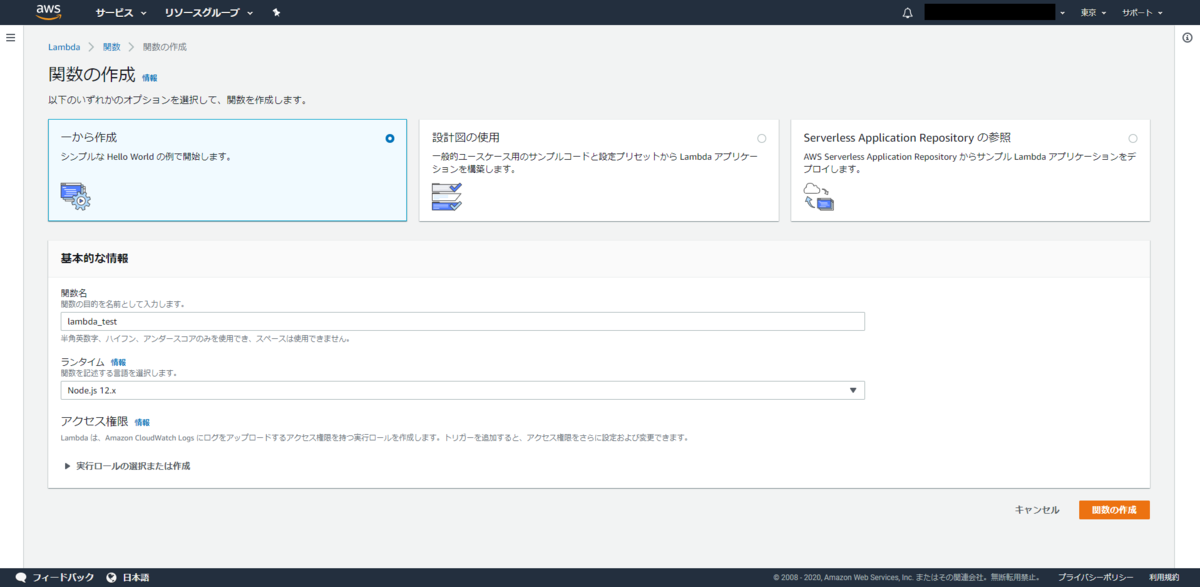Open the リソースグループ dropdown menu
The width and height of the screenshot is (1200, 587).
(x=208, y=13)
